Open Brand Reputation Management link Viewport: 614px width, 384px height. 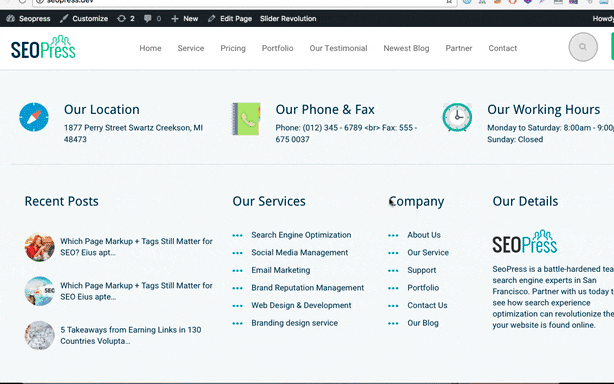click(308, 288)
